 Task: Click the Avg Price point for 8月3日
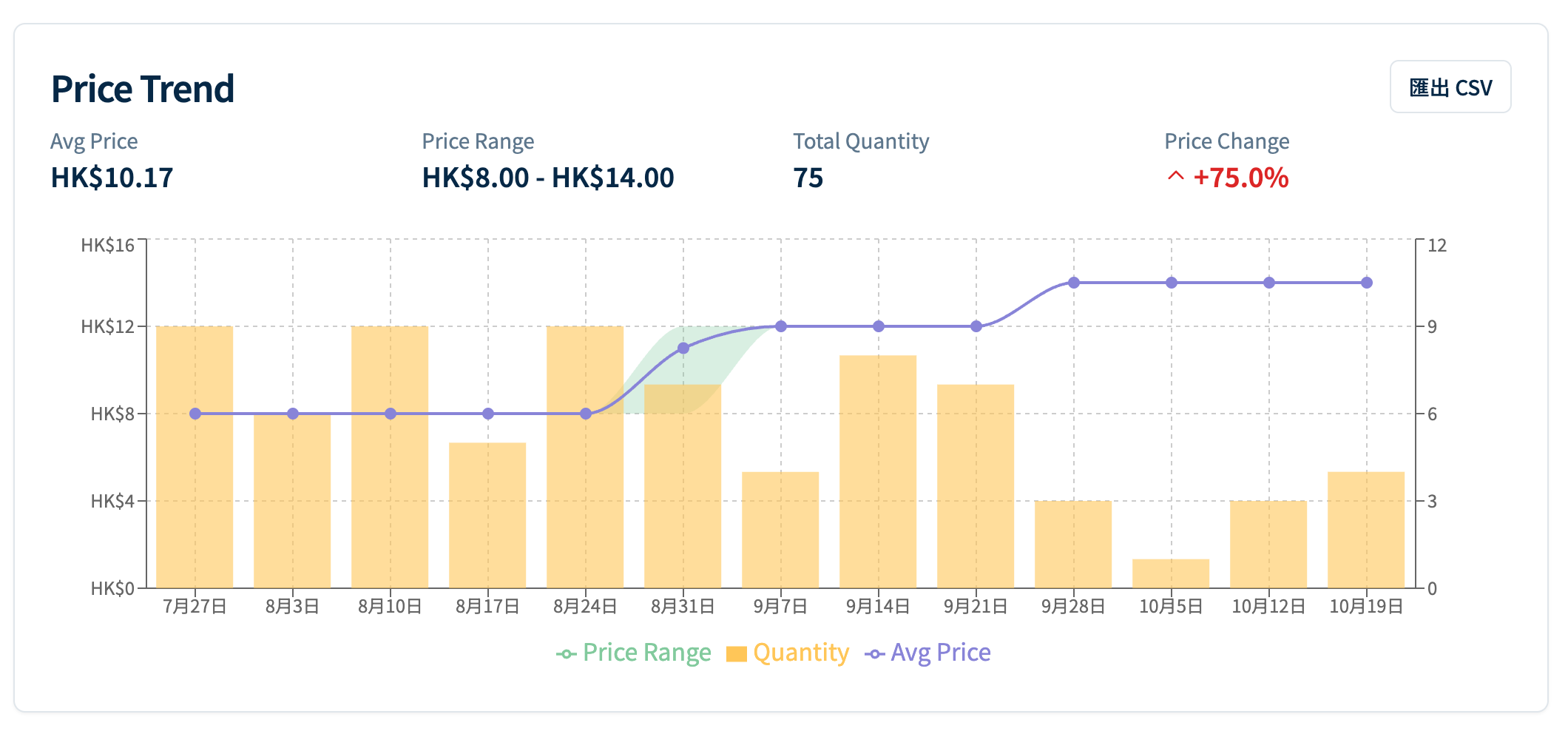[x=293, y=414]
